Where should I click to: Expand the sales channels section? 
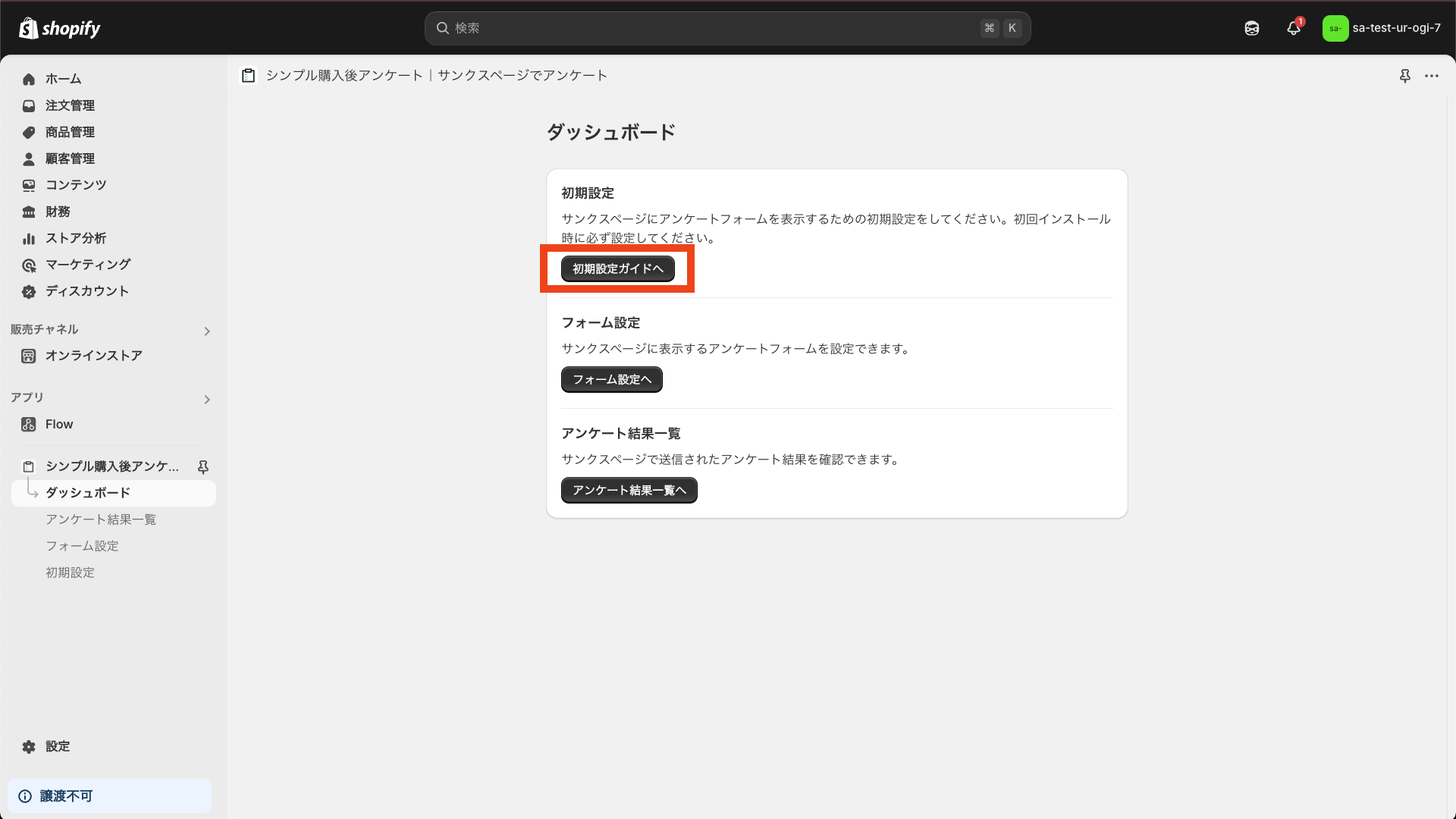tap(206, 331)
